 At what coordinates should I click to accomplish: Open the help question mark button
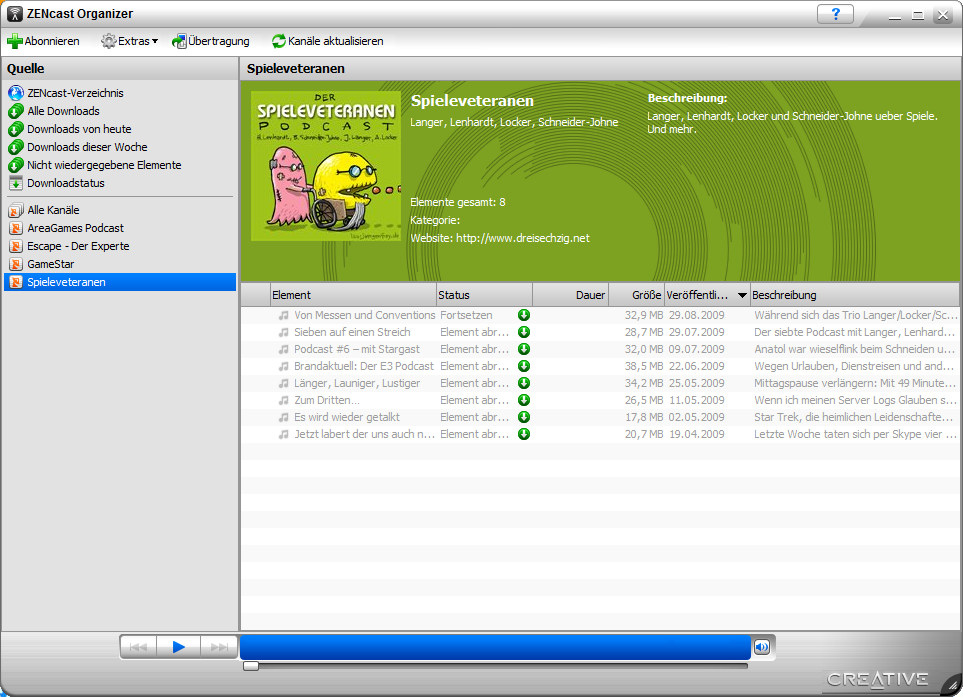point(835,14)
